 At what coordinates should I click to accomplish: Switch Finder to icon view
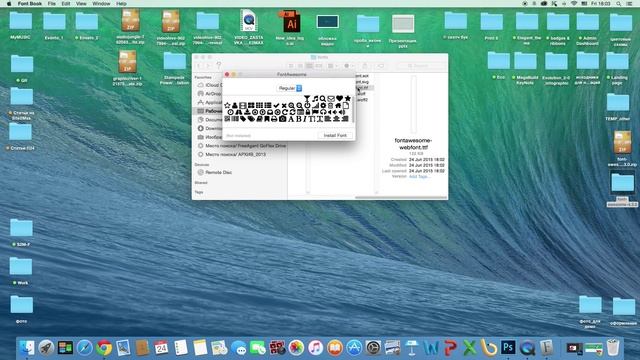pyautogui.click(x=291, y=66)
